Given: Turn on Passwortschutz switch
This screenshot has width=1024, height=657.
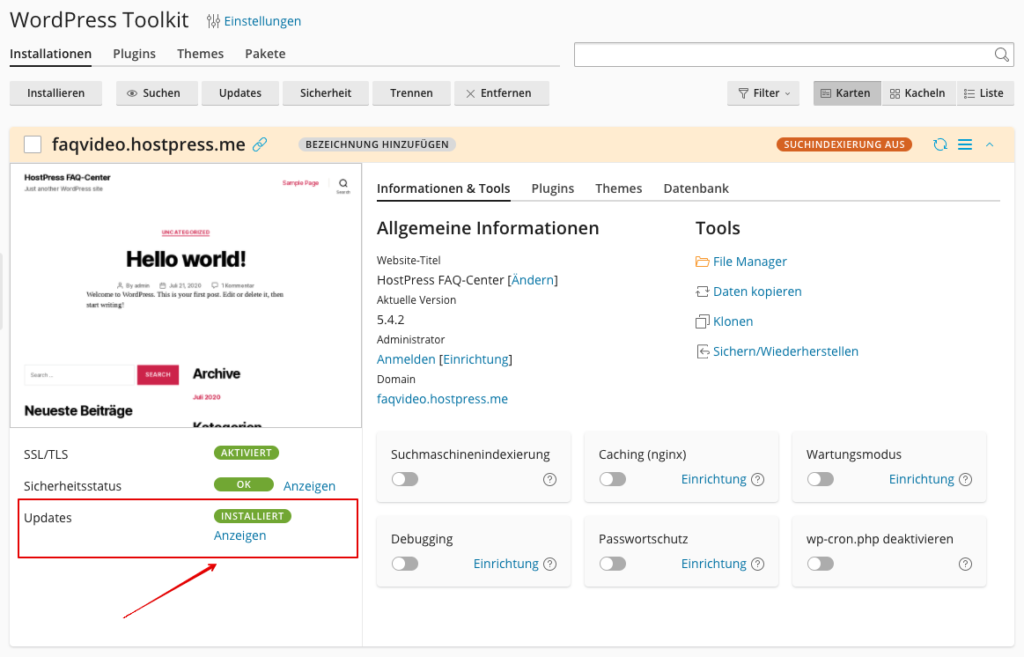Looking at the screenshot, I should (613, 564).
